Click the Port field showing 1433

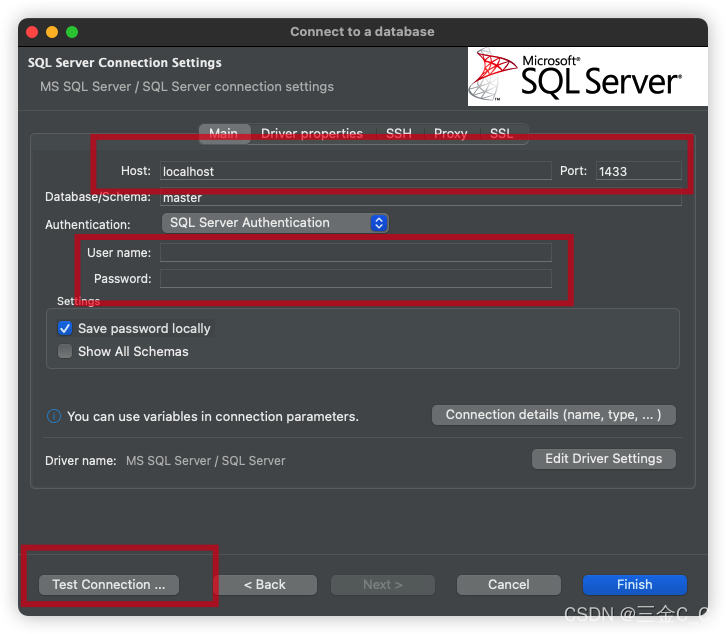tap(638, 171)
